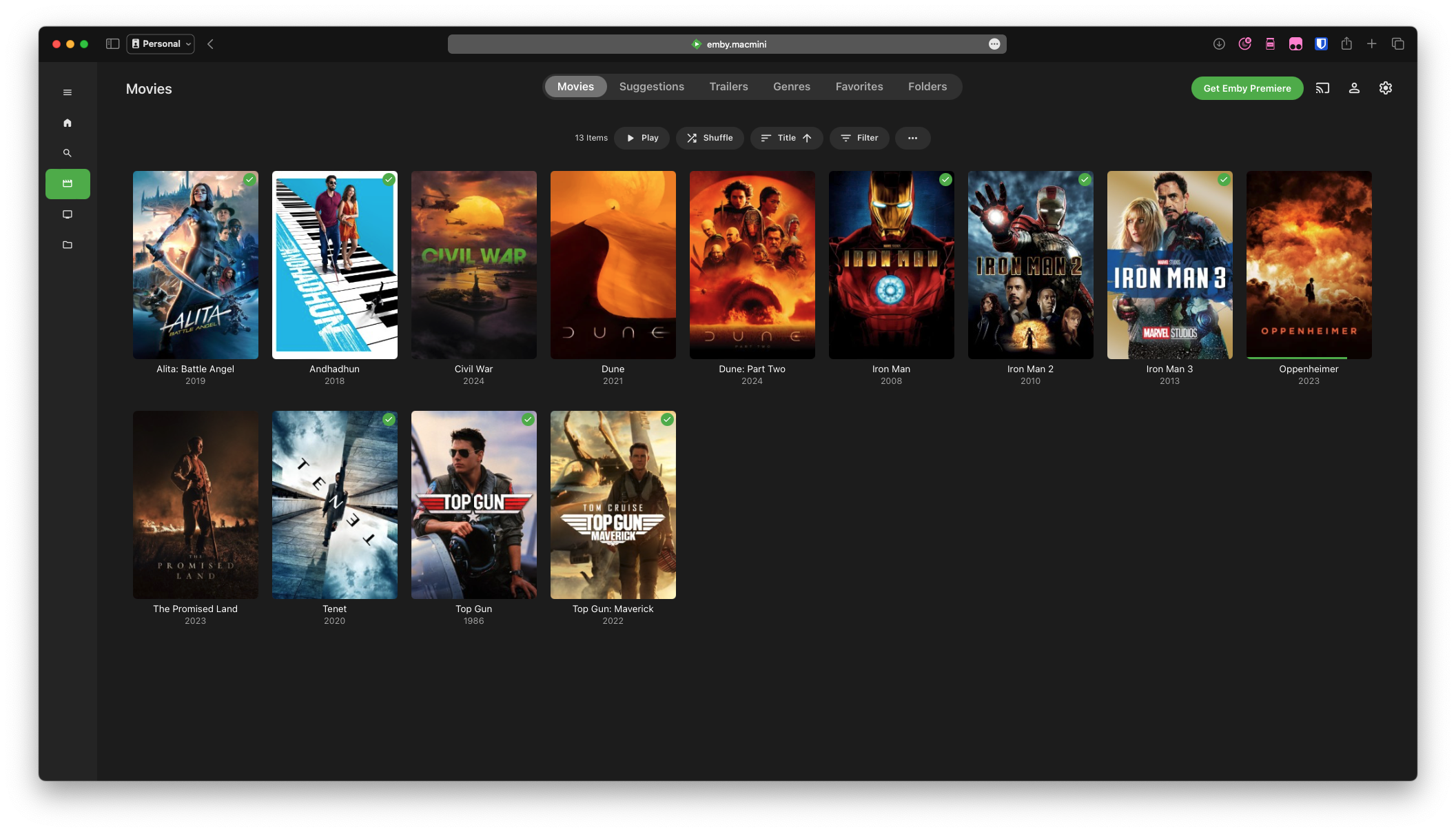Go to Home via sidebar icon
Image resolution: width=1456 pixels, height=832 pixels.
pos(68,123)
